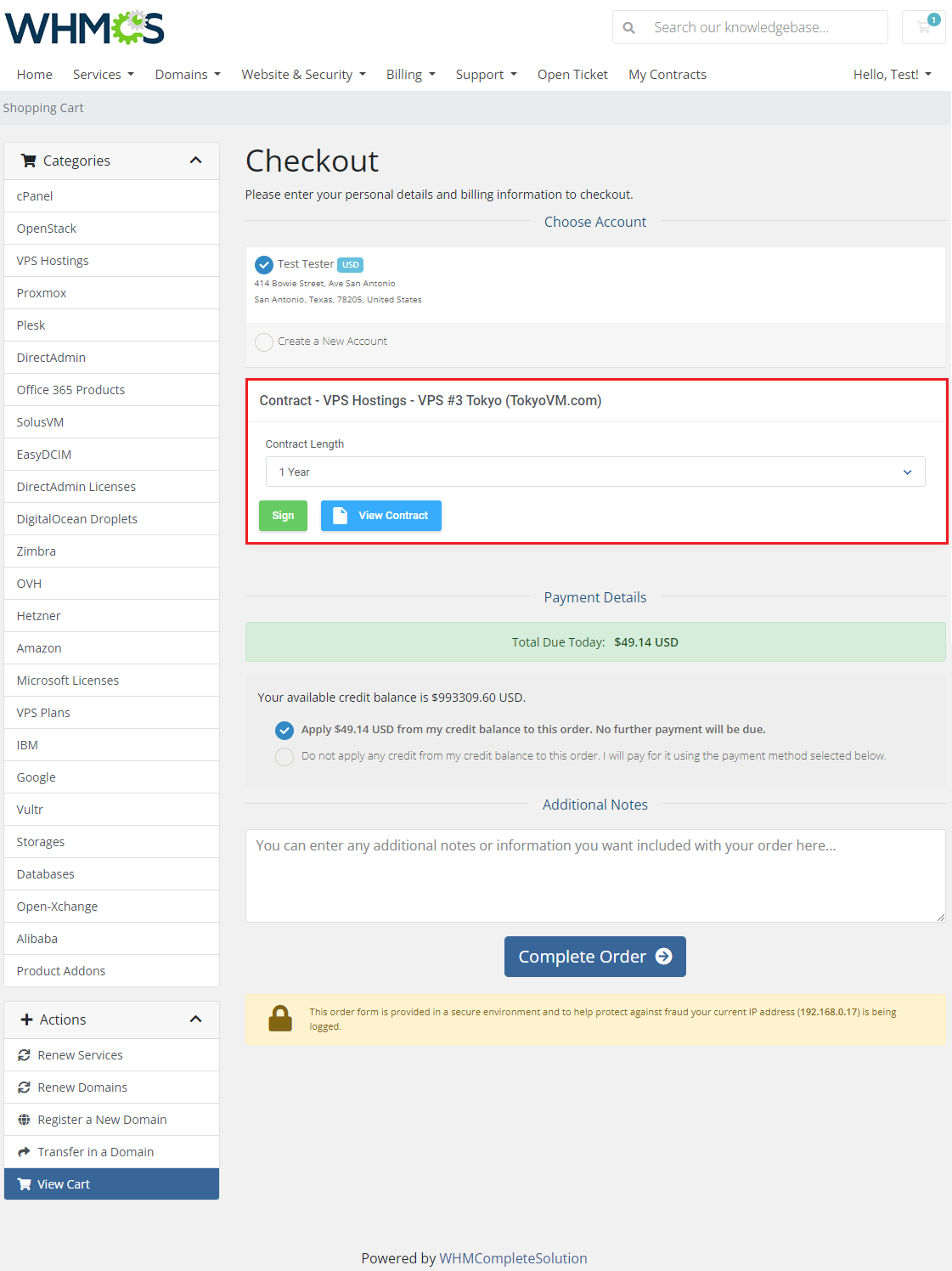Select the Databases category
The width and height of the screenshot is (952, 1271).
(x=111, y=874)
